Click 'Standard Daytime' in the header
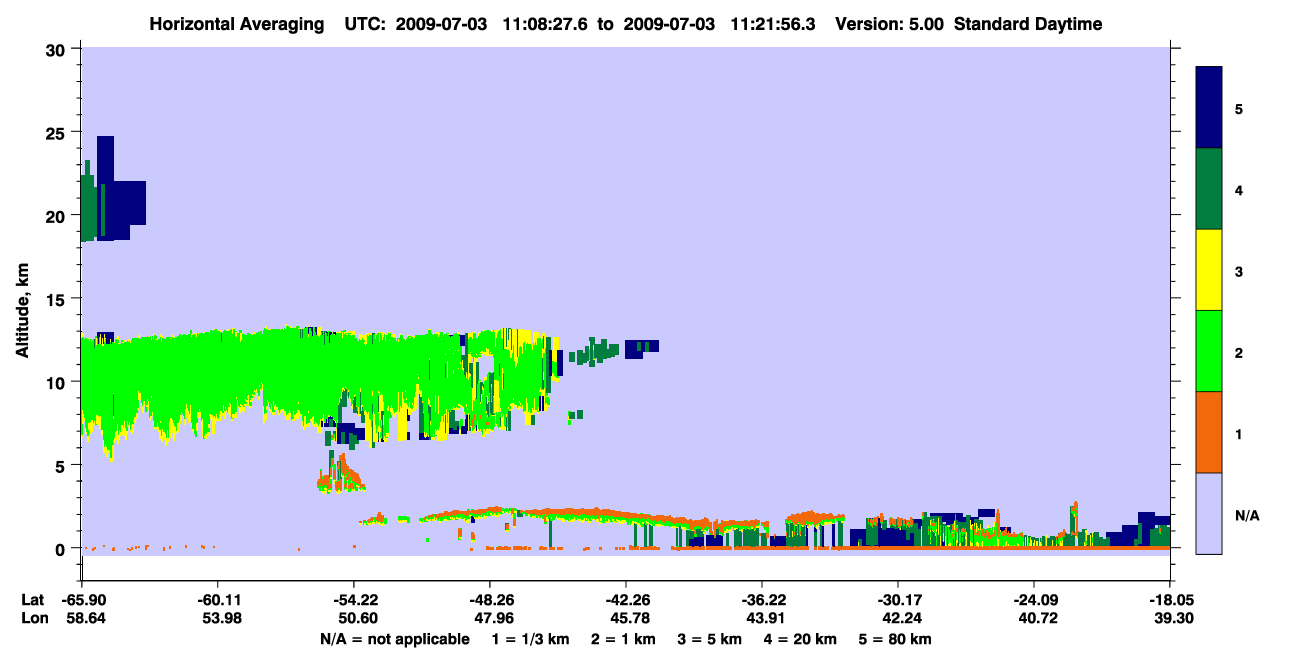This screenshot has height=667, width=1300. coord(1028,24)
